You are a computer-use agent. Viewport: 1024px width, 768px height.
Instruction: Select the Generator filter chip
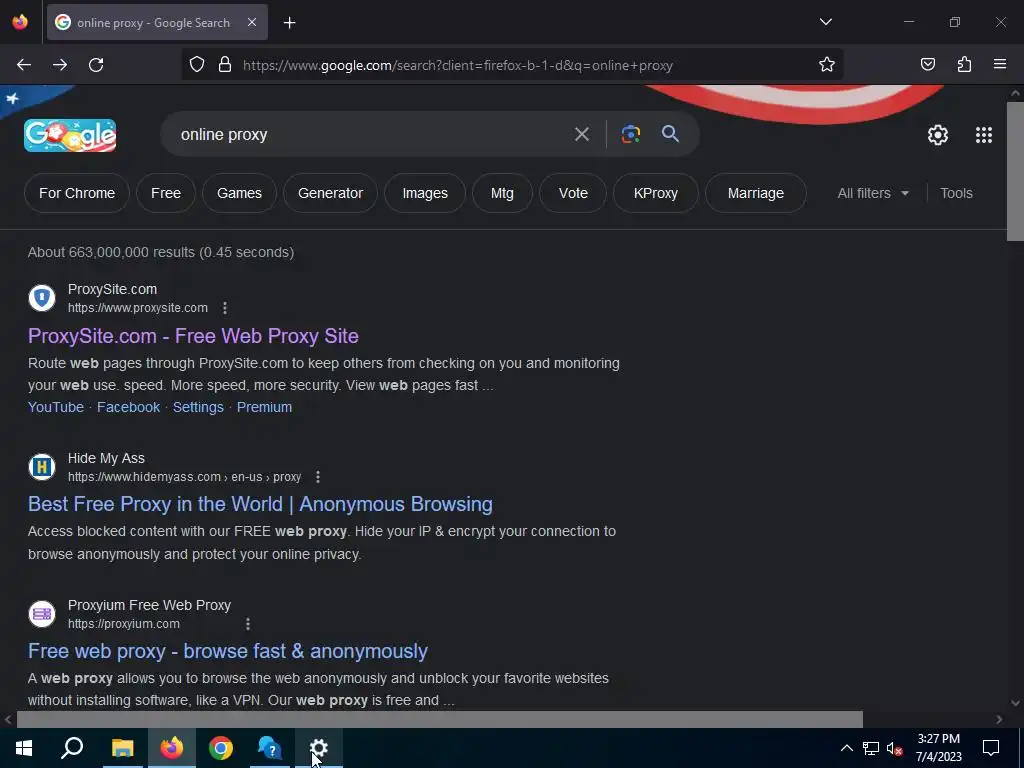(330, 193)
